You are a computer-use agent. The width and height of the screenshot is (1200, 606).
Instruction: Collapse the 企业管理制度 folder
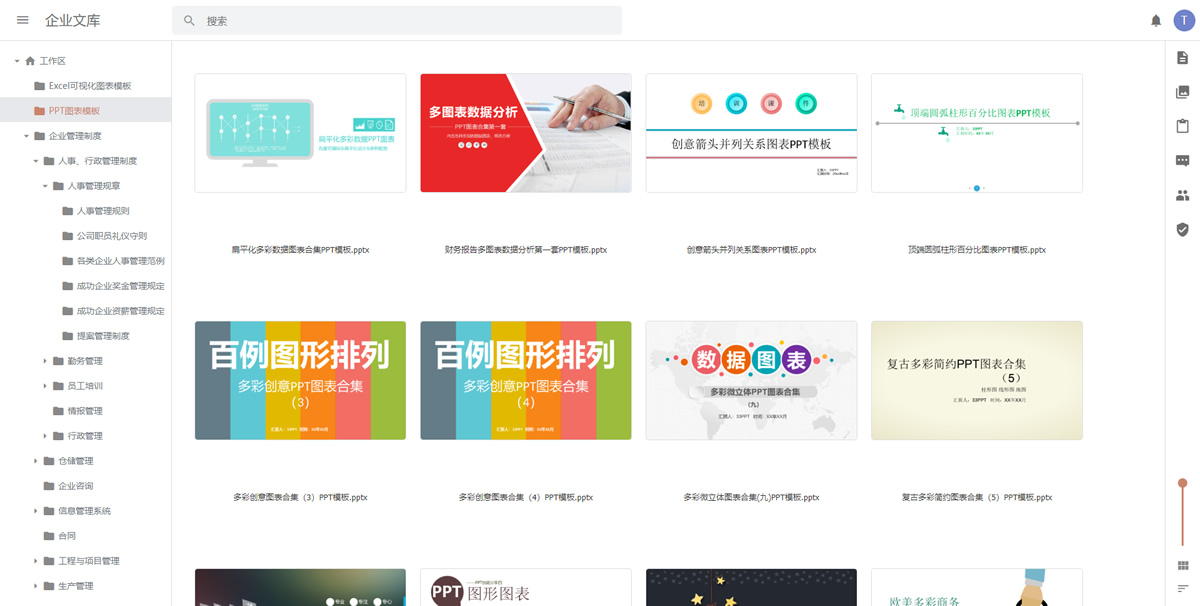coord(26,136)
